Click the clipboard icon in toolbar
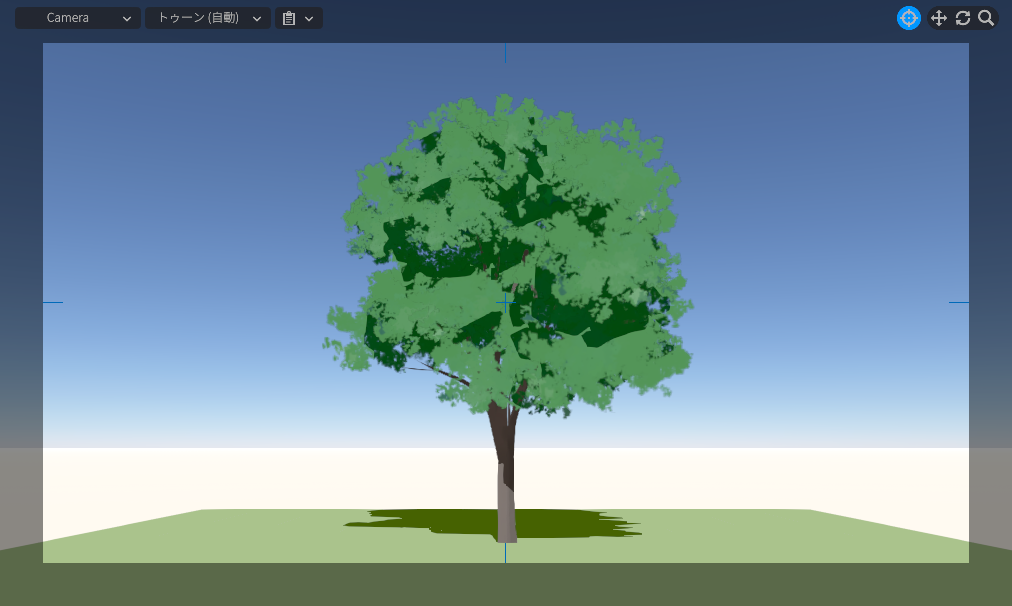The height and width of the screenshot is (606, 1012). pos(289,18)
